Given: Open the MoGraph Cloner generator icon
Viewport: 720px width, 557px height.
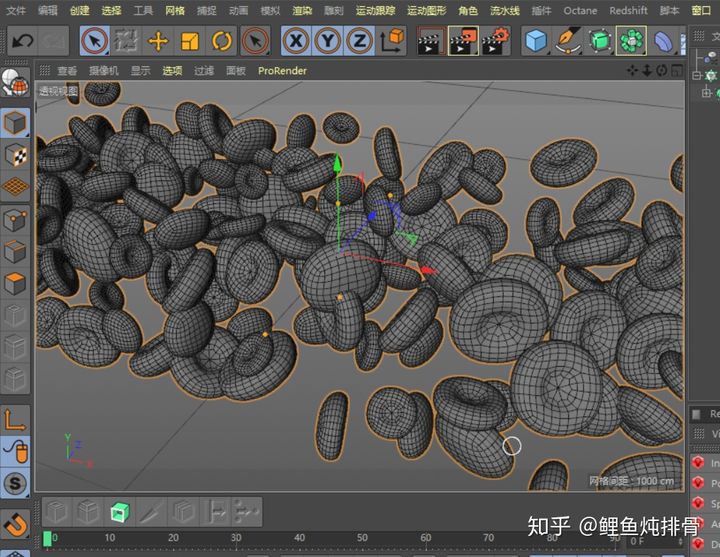Looking at the screenshot, I should (631, 41).
